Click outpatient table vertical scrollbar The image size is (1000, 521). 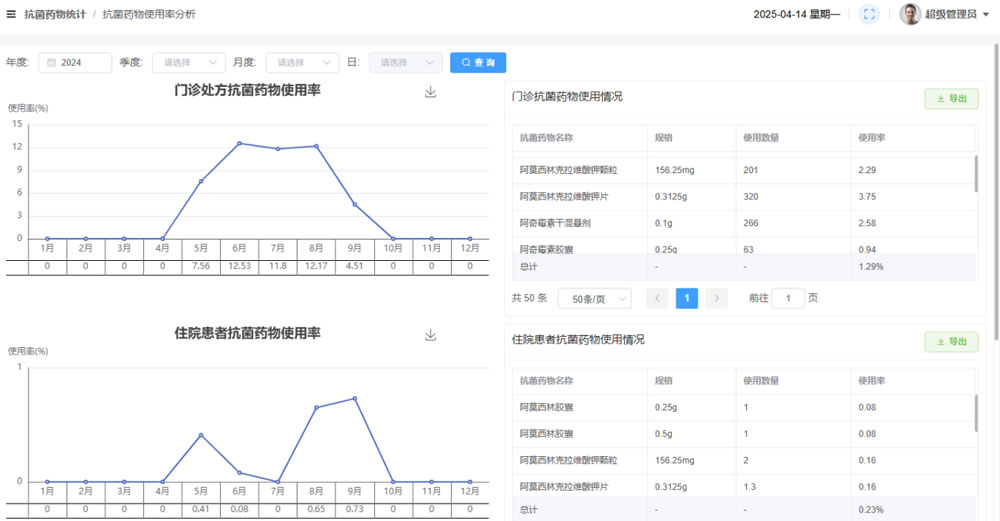(976, 173)
